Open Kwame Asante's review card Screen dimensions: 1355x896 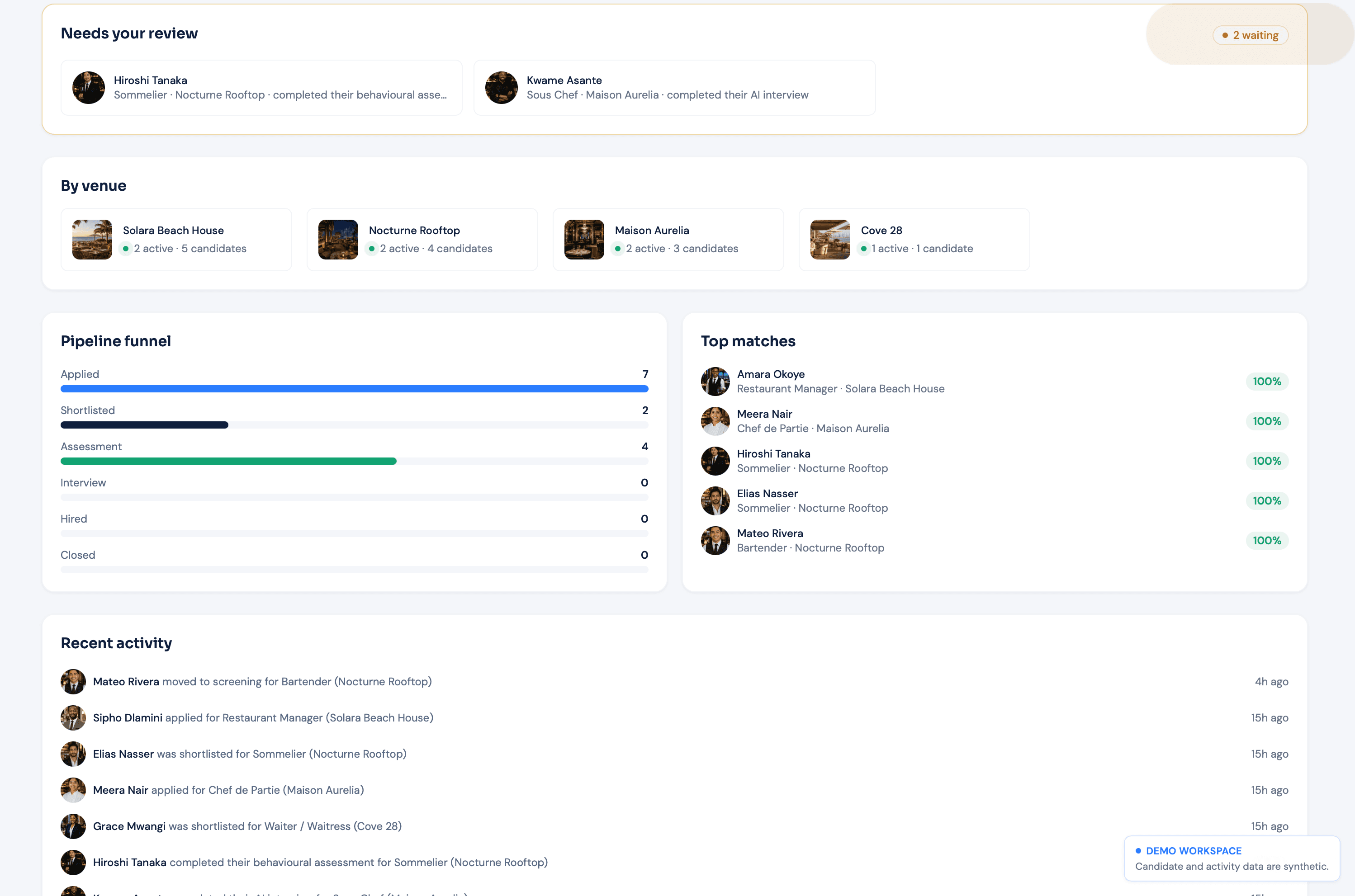674,87
